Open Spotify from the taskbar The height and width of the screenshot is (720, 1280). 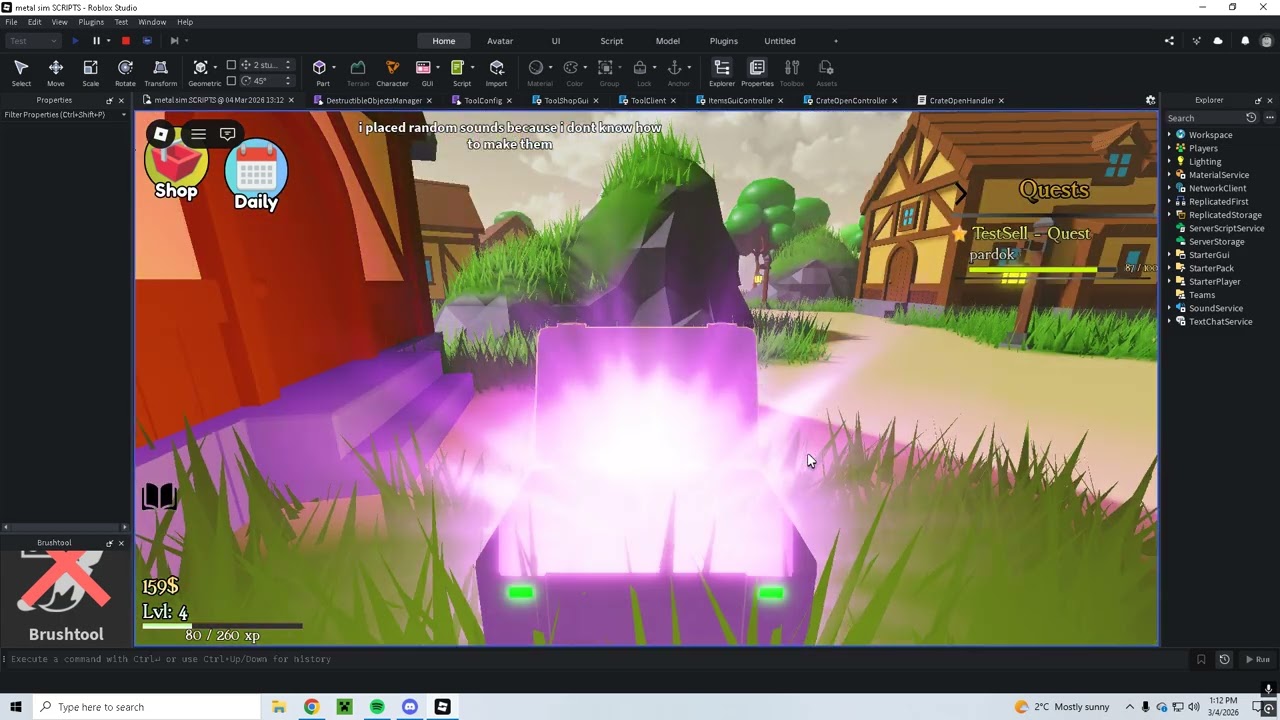[x=377, y=707]
